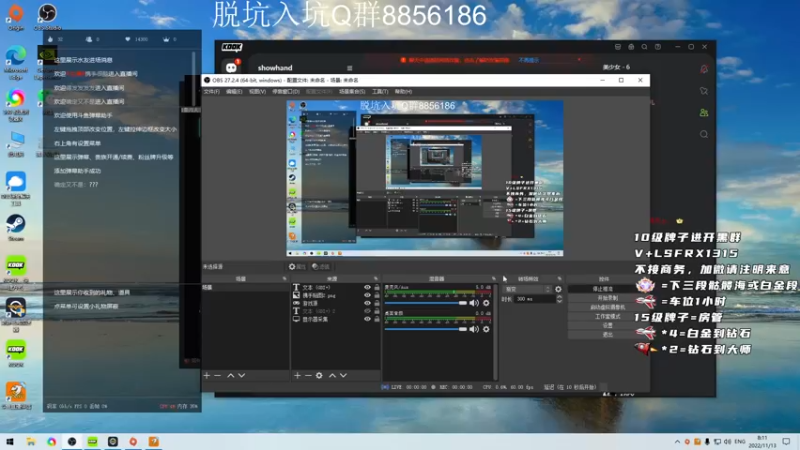800x450 pixels.
Task: Open the 工具(T) menu in OBS
Action: (x=380, y=92)
